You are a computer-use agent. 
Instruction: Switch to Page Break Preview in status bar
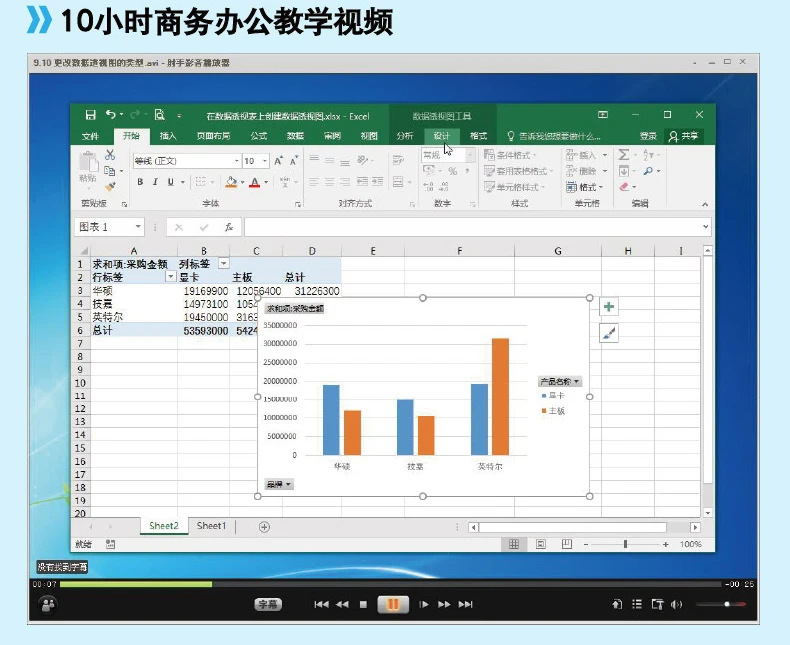point(567,544)
